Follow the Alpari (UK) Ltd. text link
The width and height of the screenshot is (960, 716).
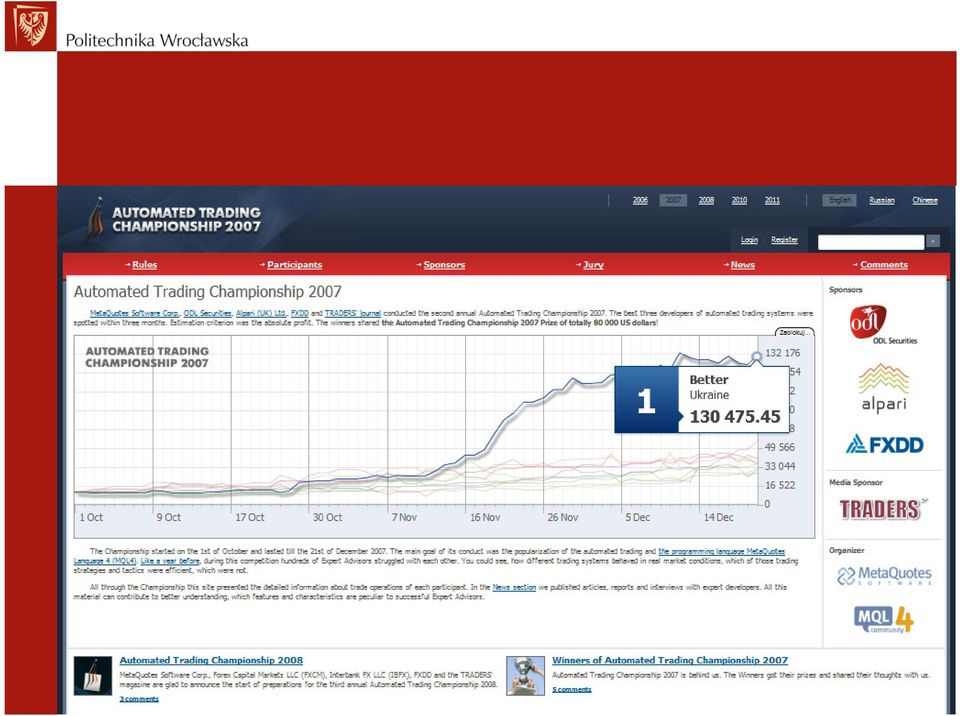pyautogui.click(x=261, y=313)
